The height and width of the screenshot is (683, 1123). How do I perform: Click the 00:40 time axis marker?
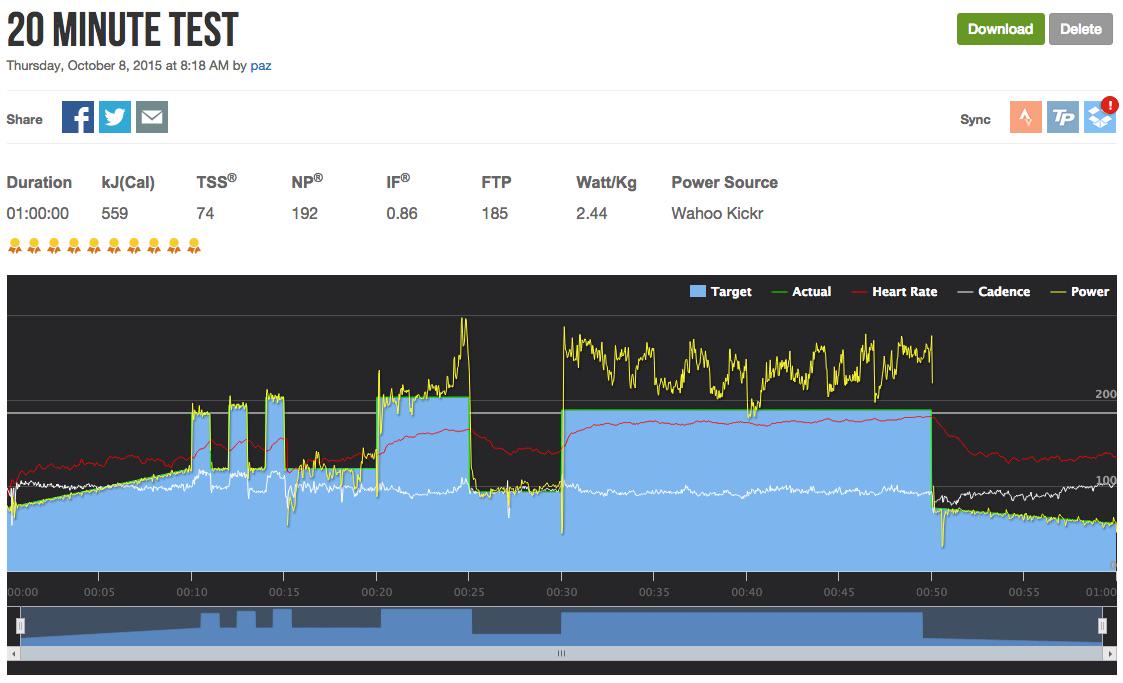click(x=746, y=592)
